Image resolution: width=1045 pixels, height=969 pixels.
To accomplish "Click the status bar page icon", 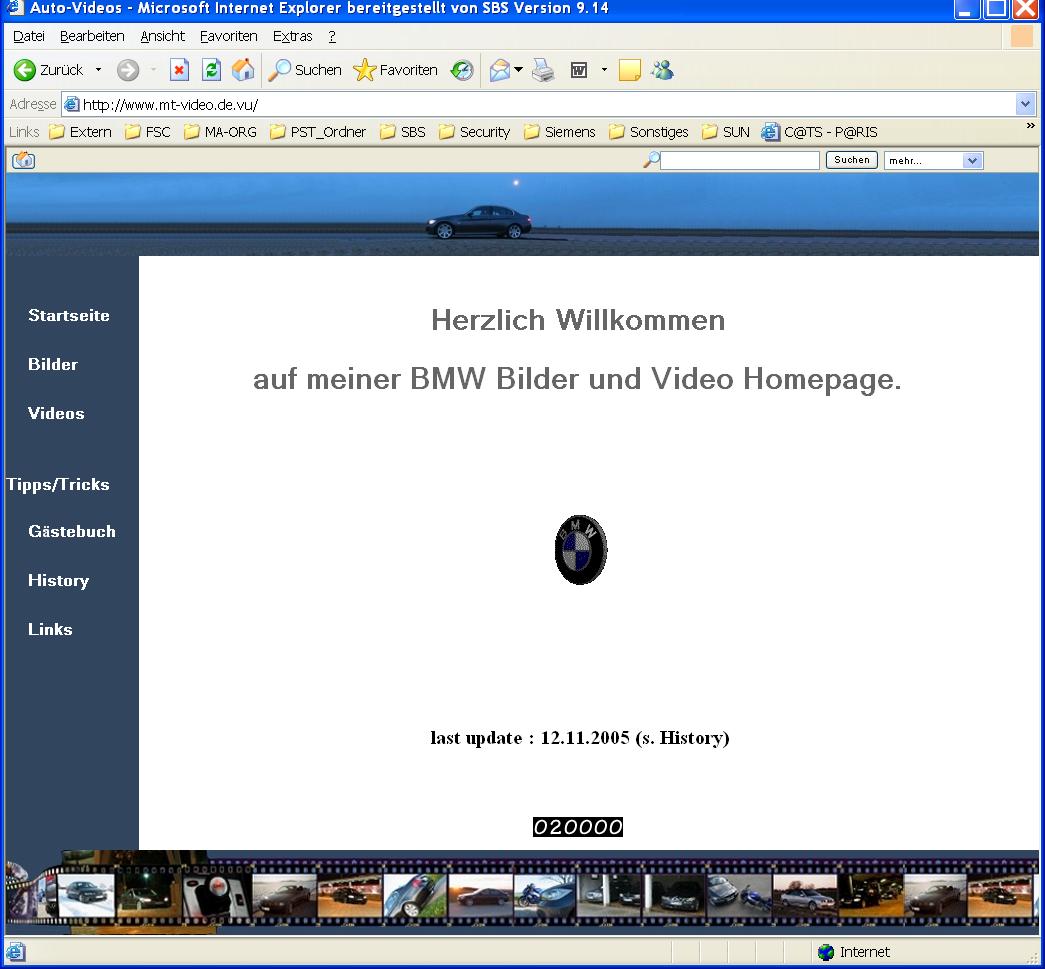I will pos(15,952).
